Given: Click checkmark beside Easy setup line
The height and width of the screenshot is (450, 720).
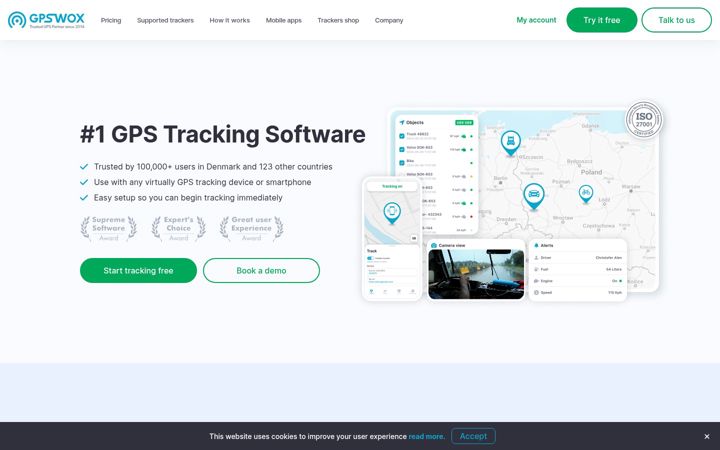Looking at the screenshot, I should pos(84,198).
